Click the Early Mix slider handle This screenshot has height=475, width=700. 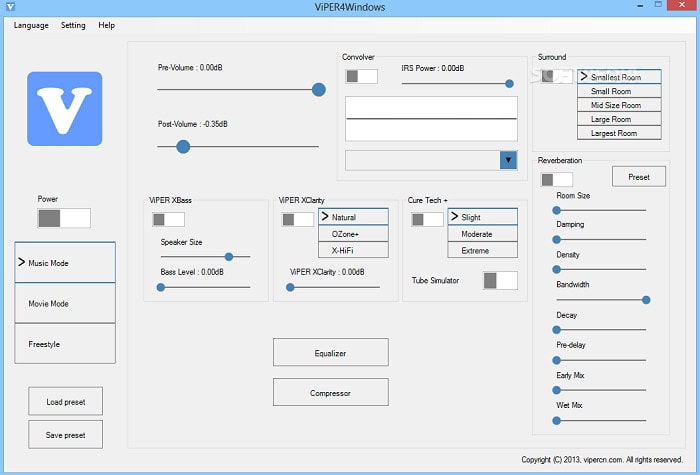(x=557, y=390)
